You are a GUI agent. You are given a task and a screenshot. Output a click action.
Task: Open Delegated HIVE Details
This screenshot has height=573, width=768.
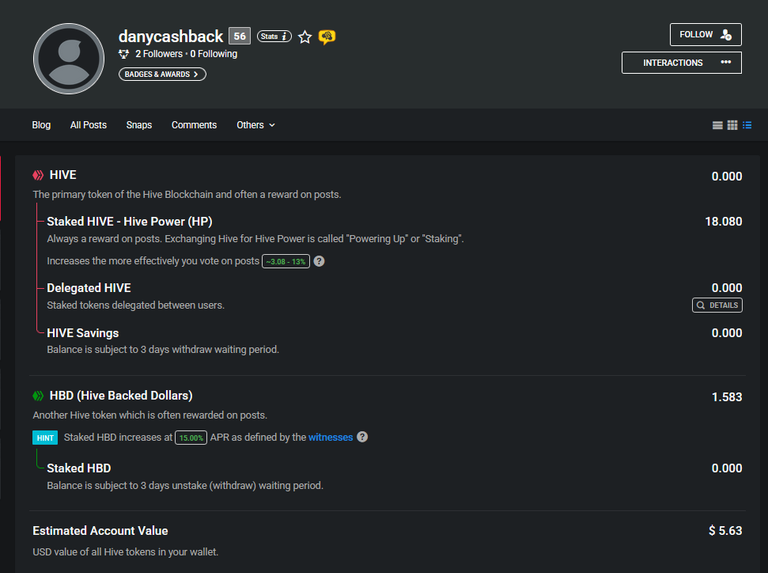717,305
